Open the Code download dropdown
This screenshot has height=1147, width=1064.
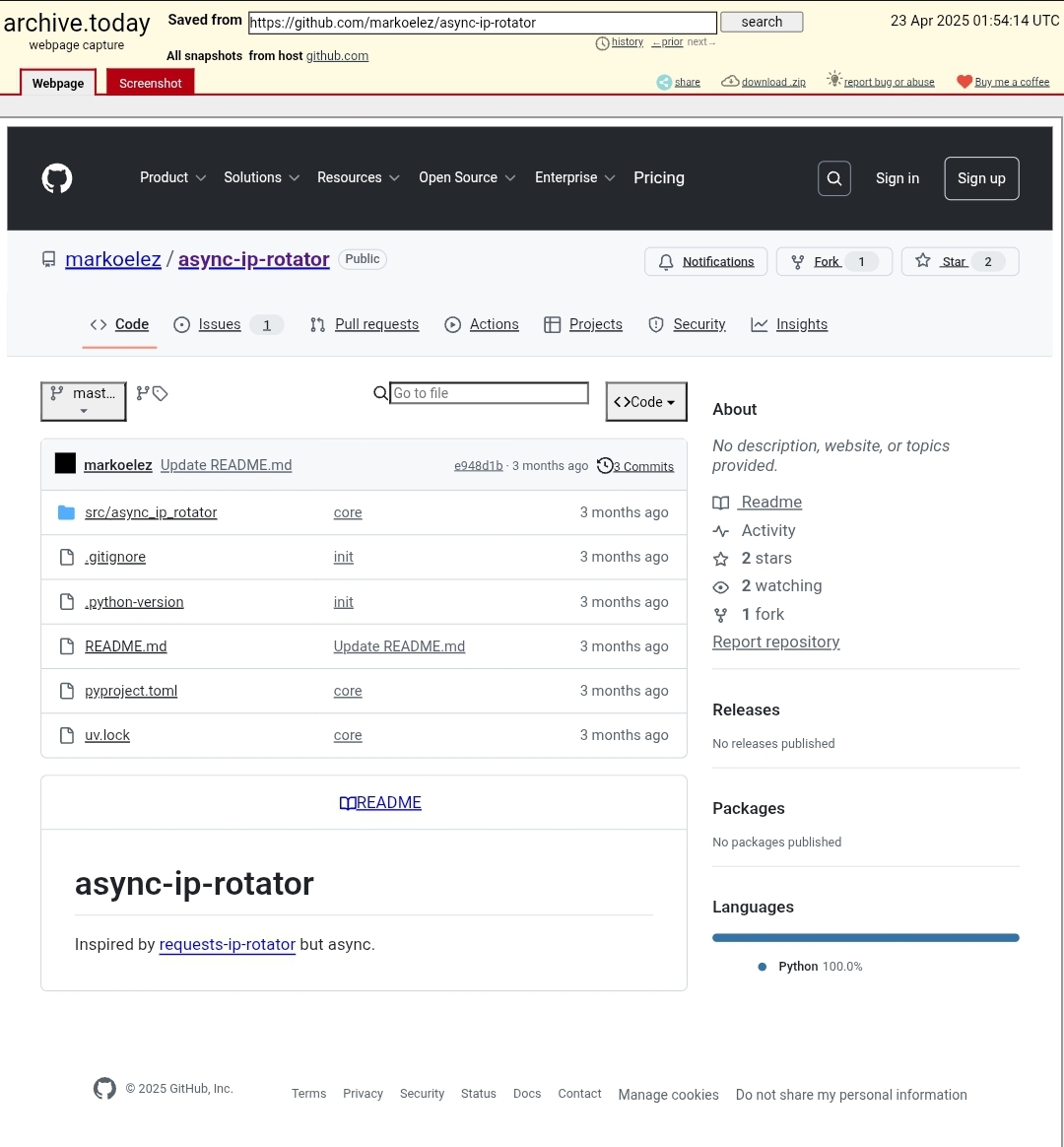[645, 401]
